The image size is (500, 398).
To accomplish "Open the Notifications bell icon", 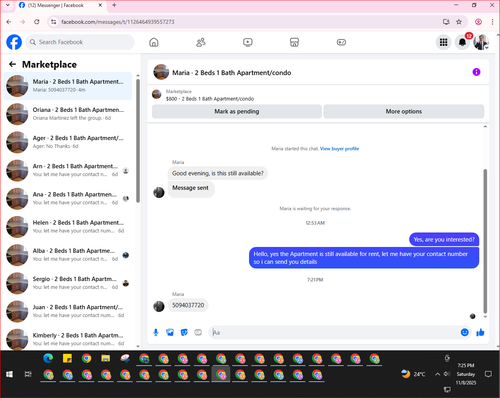I will pyautogui.click(x=462, y=42).
